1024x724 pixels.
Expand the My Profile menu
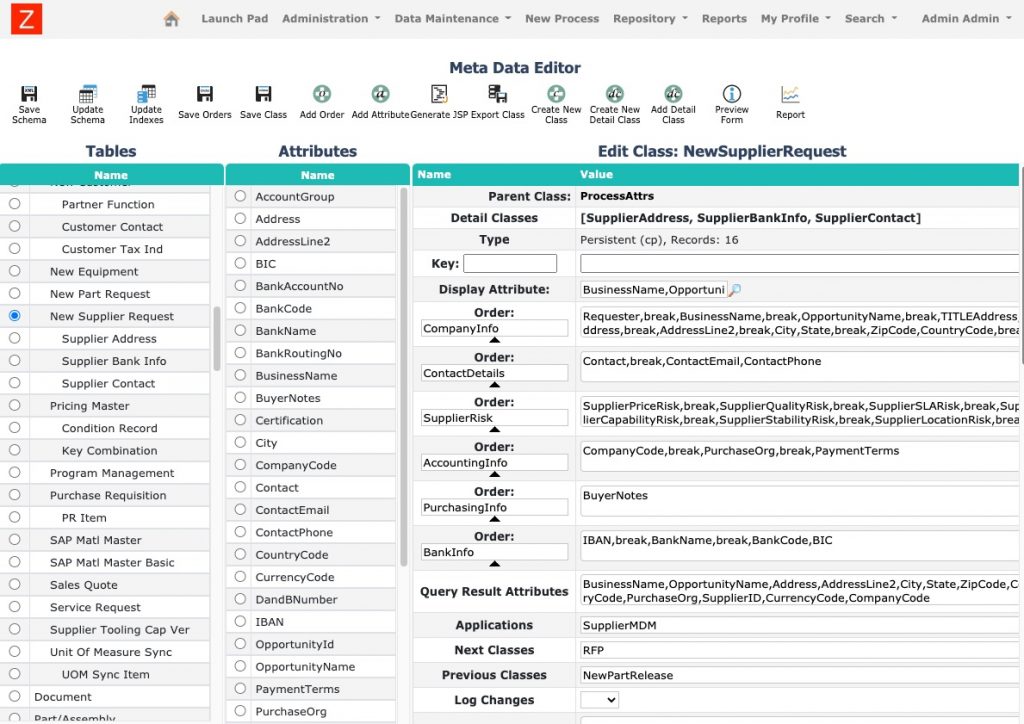[796, 19]
